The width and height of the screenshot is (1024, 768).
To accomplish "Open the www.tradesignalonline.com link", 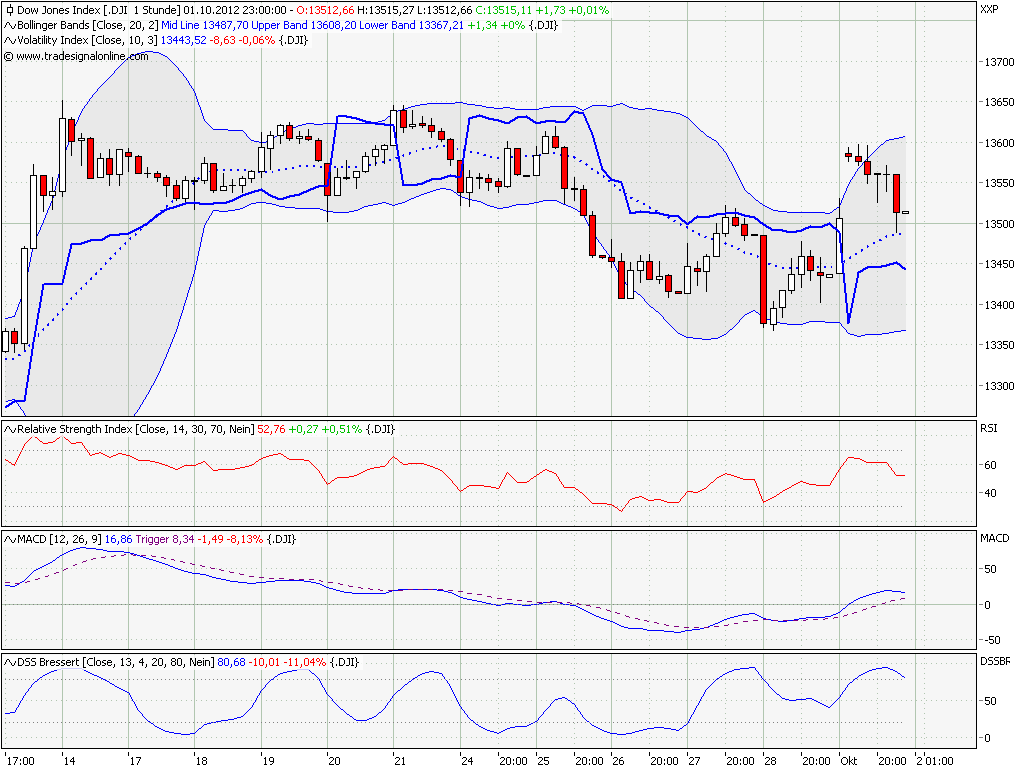I will coord(80,57).
